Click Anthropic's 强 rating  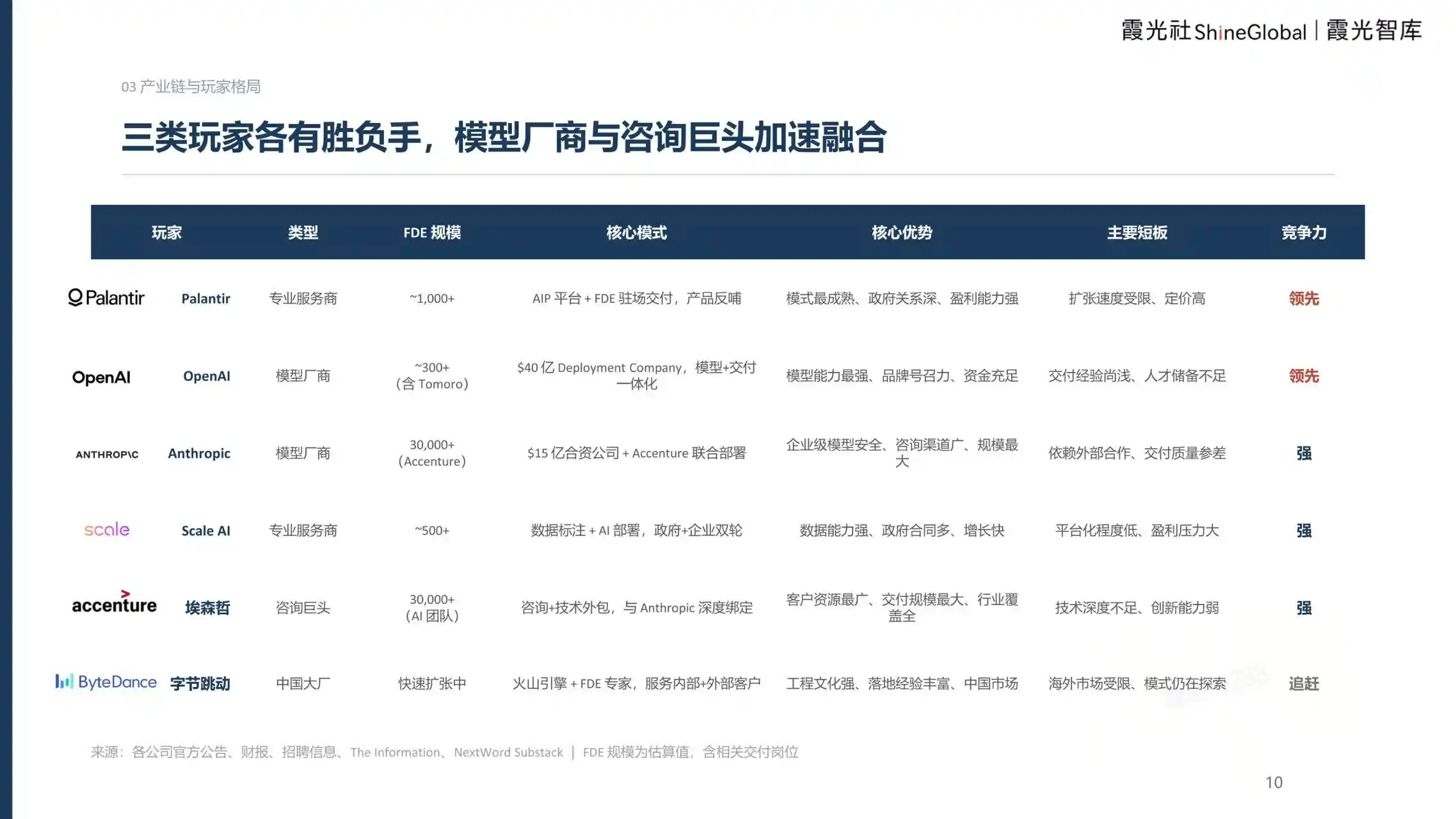pyautogui.click(x=1304, y=453)
